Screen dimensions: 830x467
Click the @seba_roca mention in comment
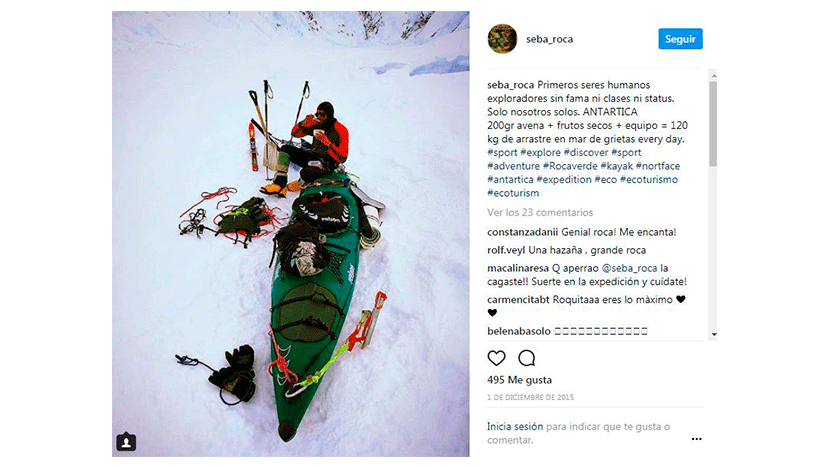pos(629,268)
